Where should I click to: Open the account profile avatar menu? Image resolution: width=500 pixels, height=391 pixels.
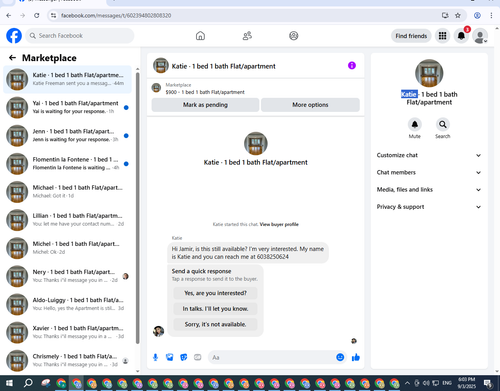click(480, 36)
